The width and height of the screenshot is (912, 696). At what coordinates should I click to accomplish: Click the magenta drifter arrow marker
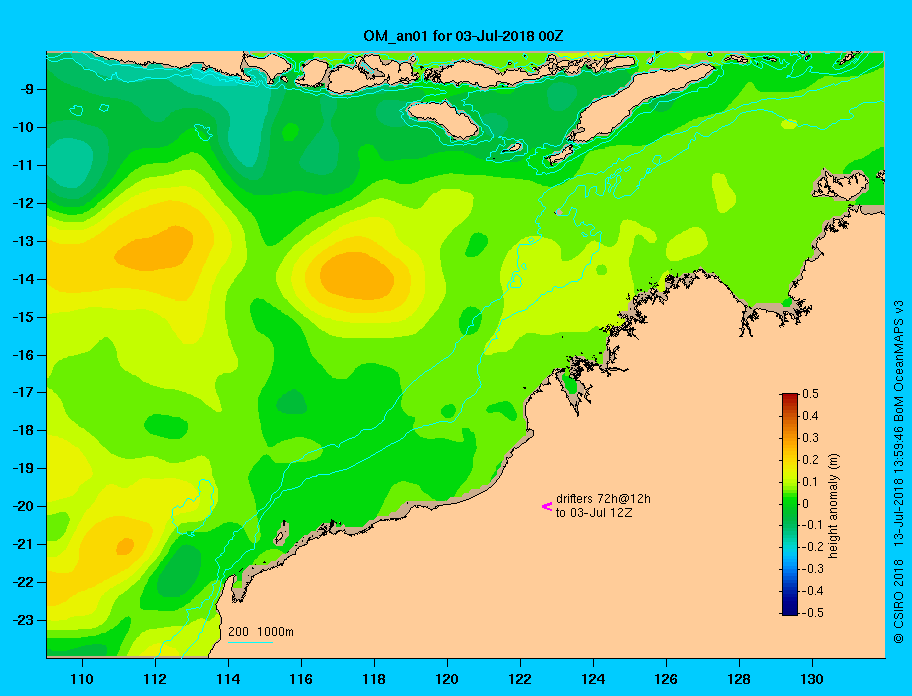[x=547, y=506]
